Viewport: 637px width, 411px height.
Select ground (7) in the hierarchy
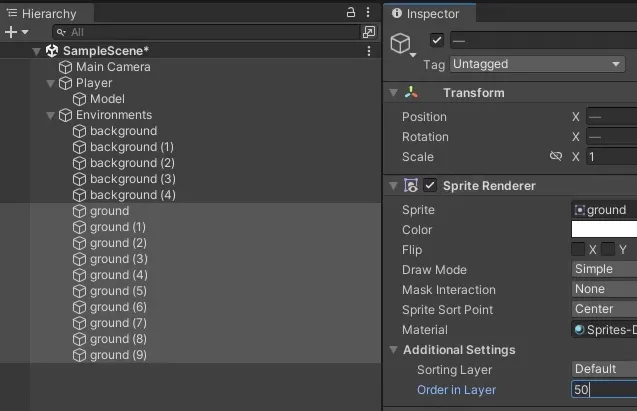(x=118, y=323)
